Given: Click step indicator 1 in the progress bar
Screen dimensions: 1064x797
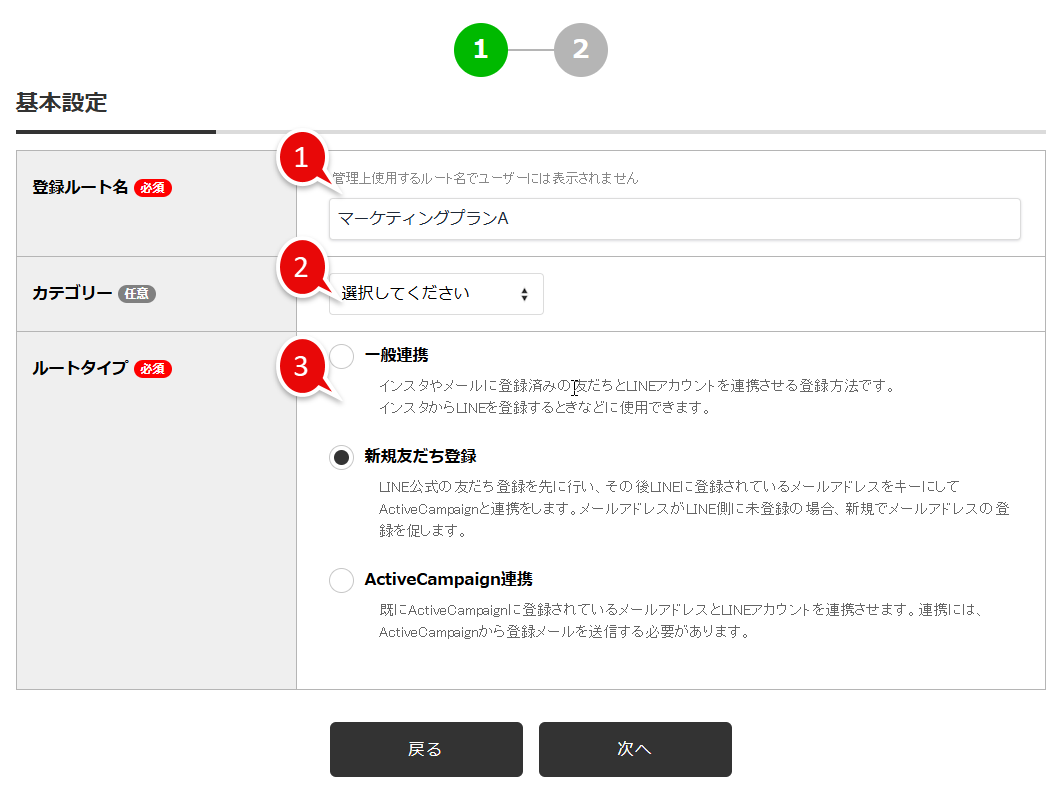Looking at the screenshot, I should pos(481,50).
